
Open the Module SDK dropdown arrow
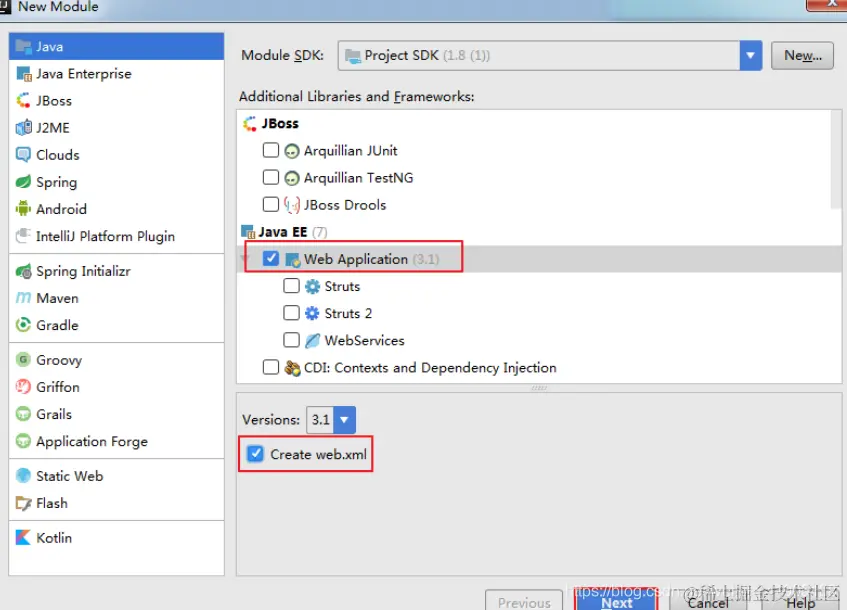click(750, 55)
